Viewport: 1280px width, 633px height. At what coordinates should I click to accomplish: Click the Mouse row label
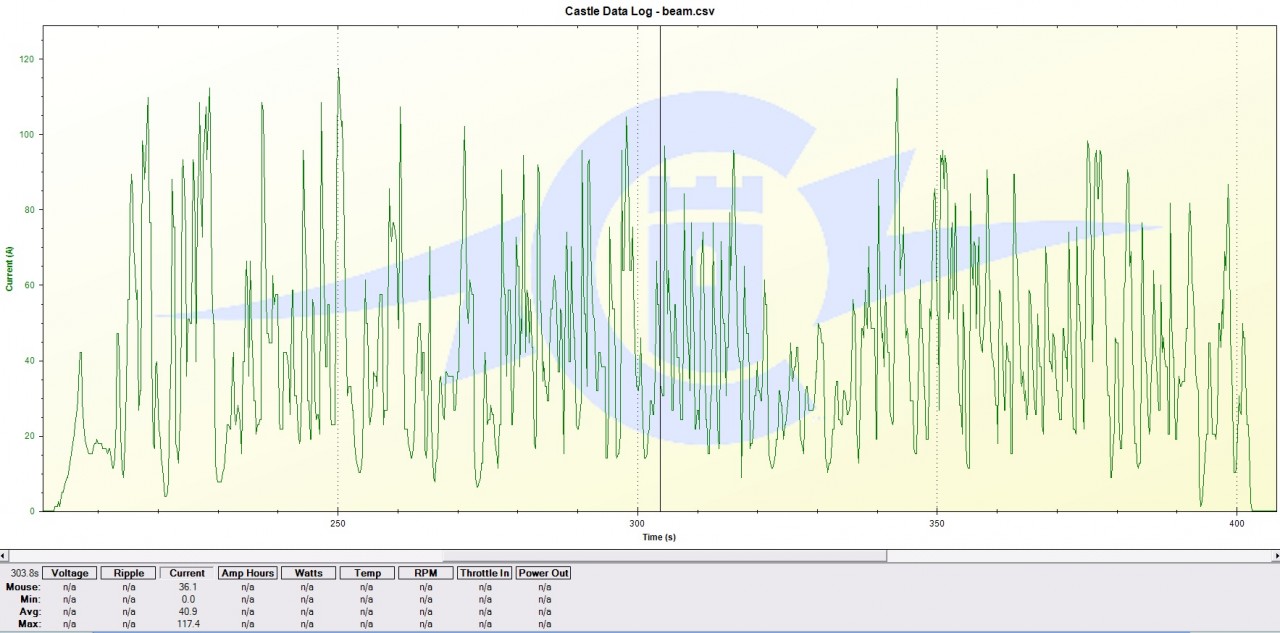tap(22, 587)
